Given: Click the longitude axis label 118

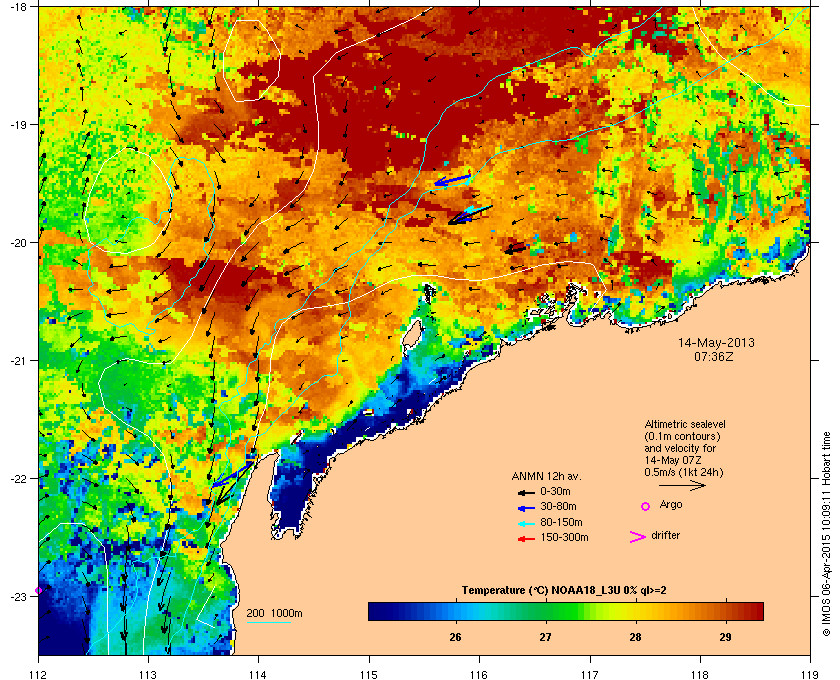Looking at the screenshot, I should click(700, 675).
